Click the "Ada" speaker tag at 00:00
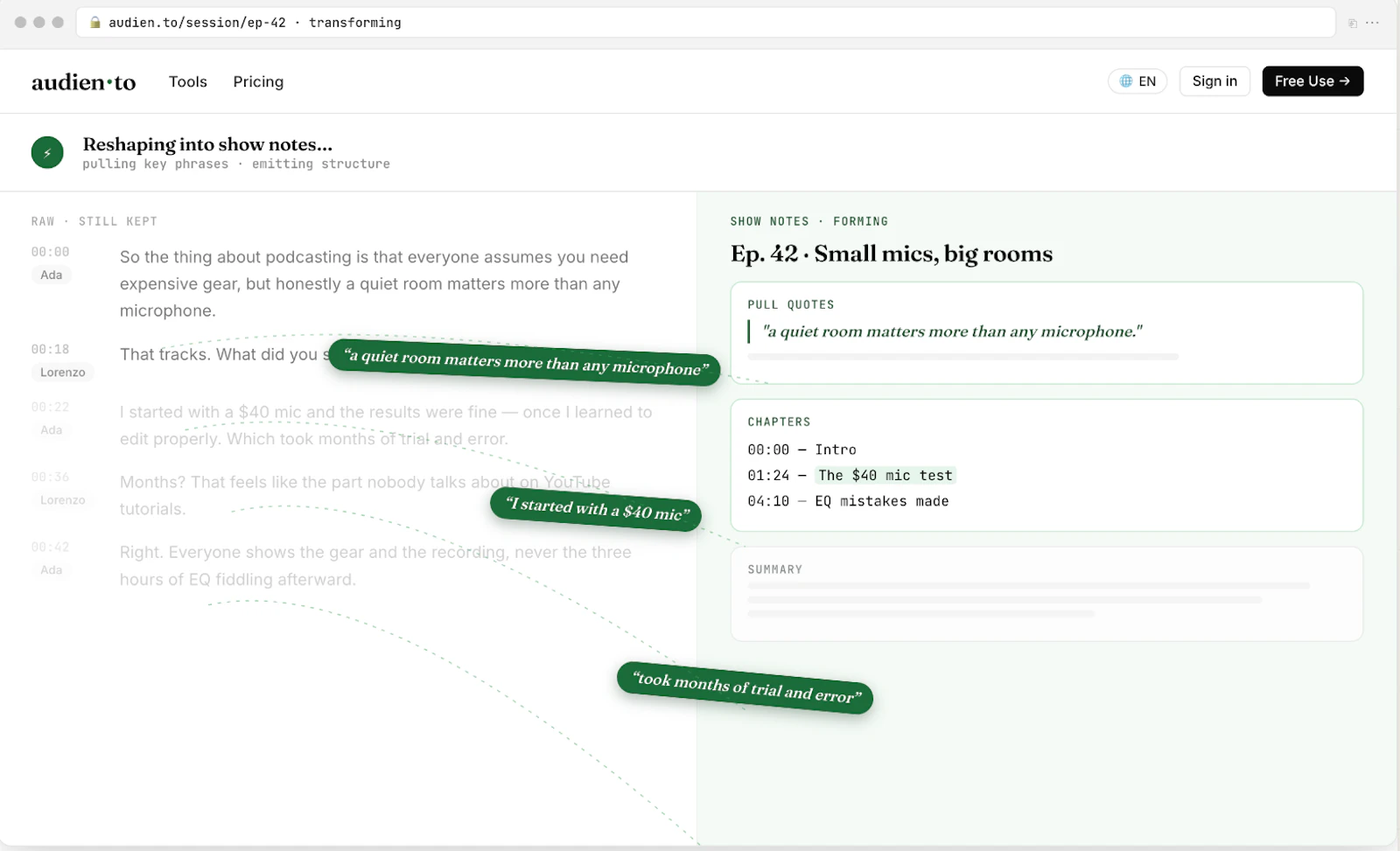The width and height of the screenshot is (1400, 851). click(52, 275)
